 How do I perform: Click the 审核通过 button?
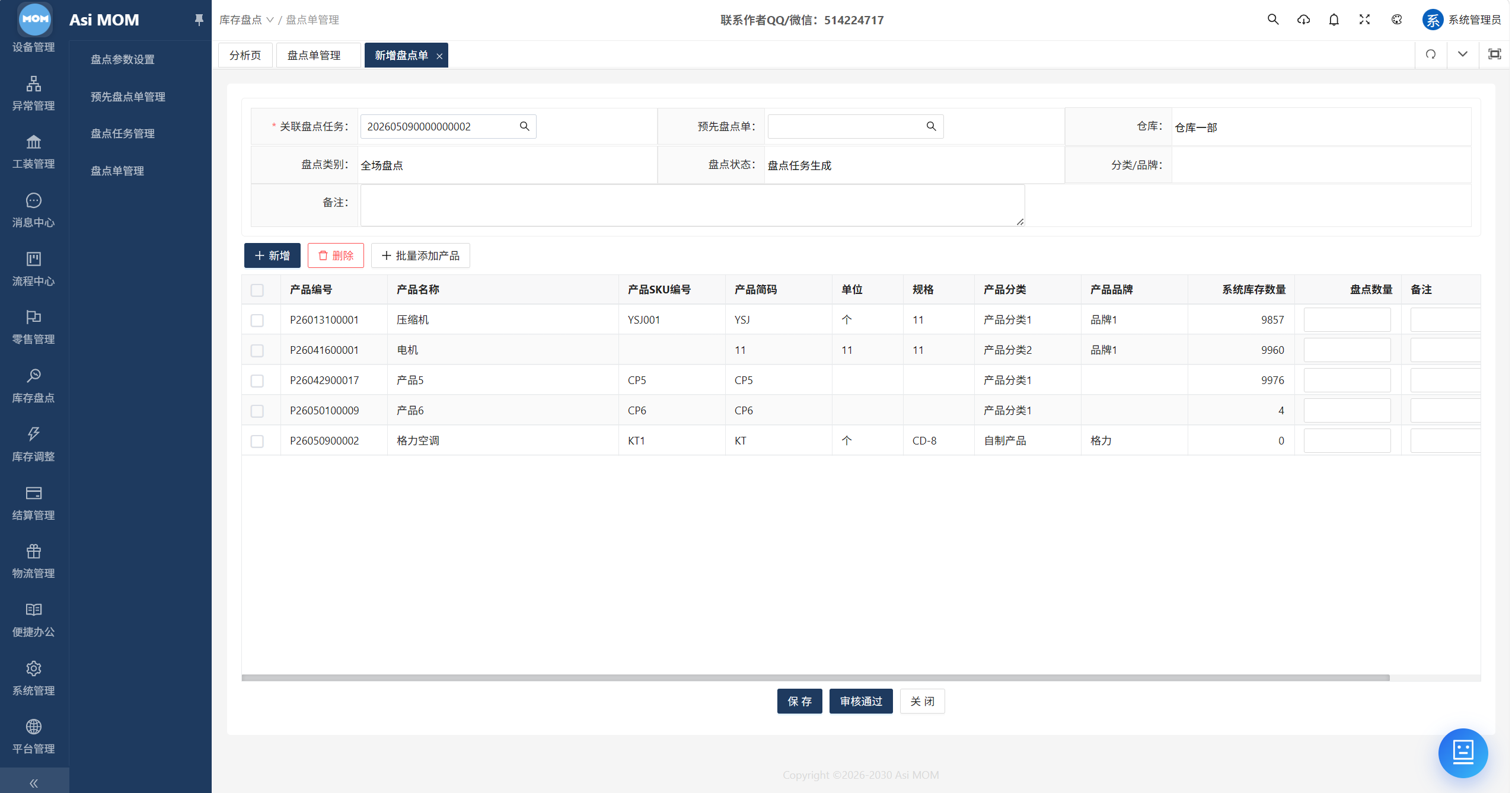861,701
